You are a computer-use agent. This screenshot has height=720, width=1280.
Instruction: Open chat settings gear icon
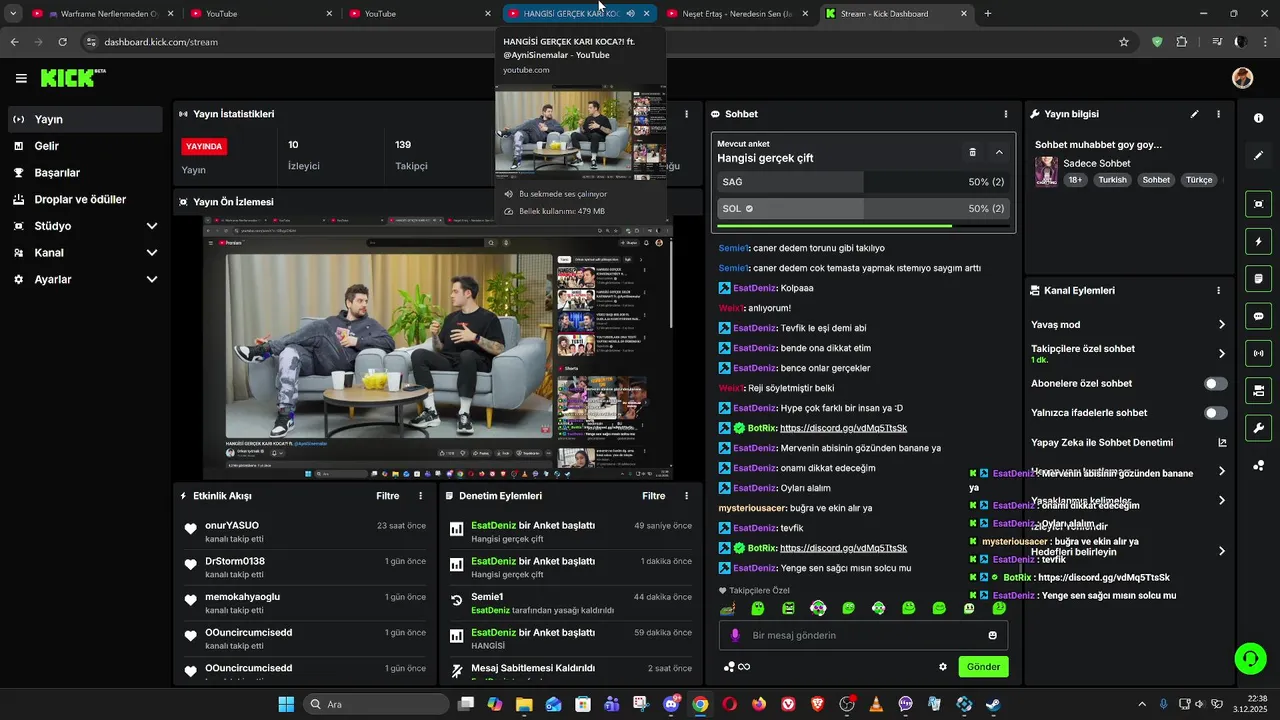click(942, 667)
